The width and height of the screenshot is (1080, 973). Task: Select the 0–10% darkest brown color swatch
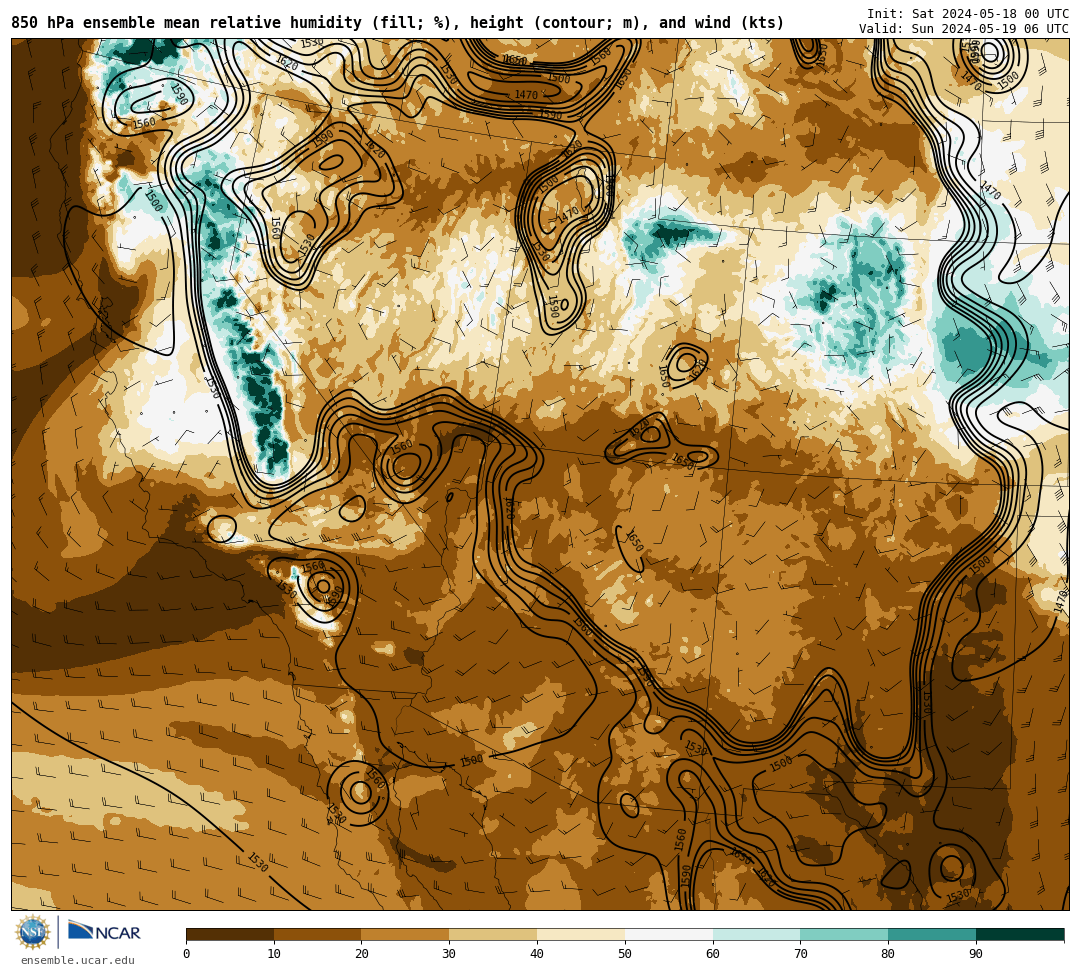coord(230,934)
